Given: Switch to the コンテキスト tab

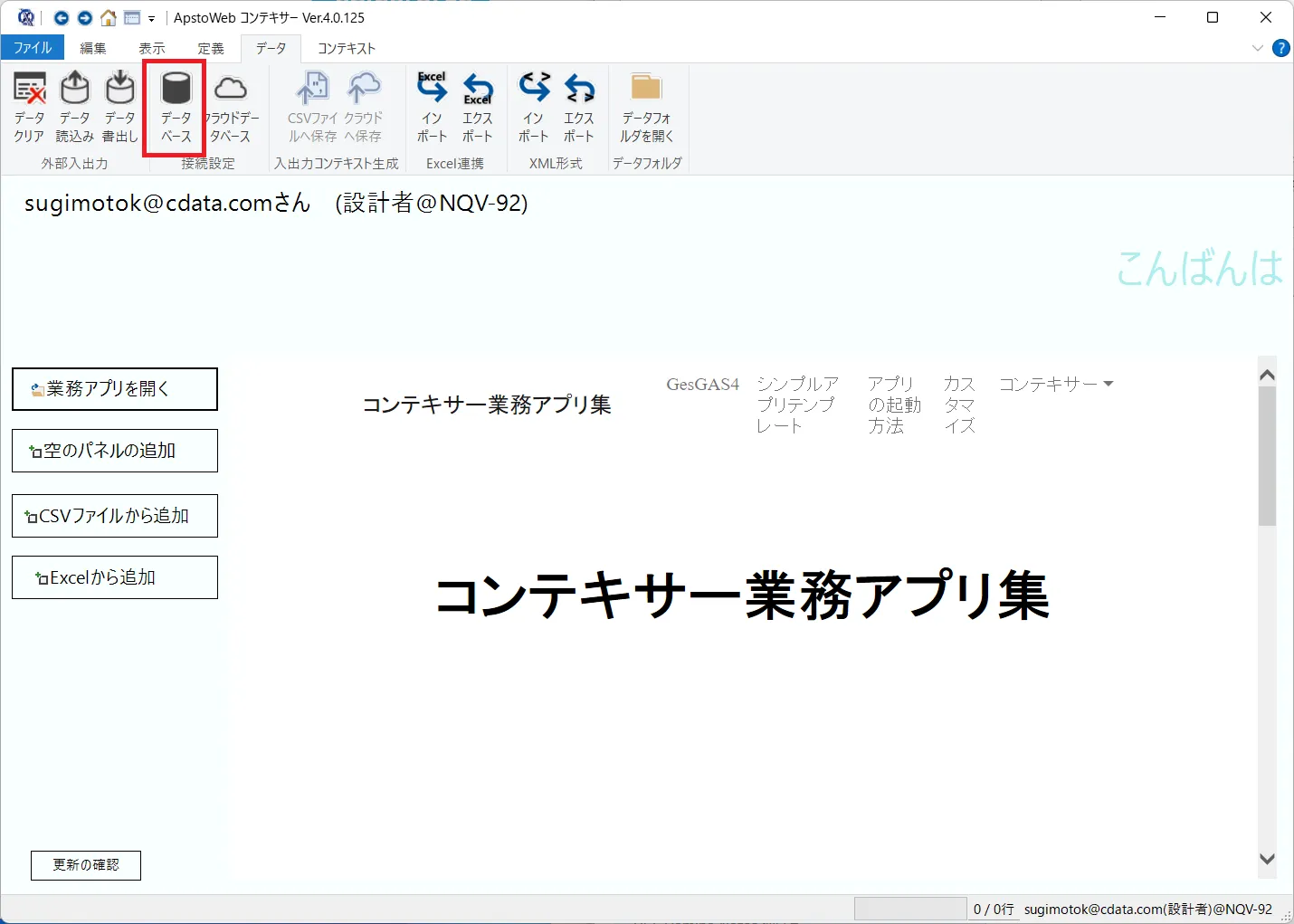Looking at the screenshot, I should coord(346,48).
